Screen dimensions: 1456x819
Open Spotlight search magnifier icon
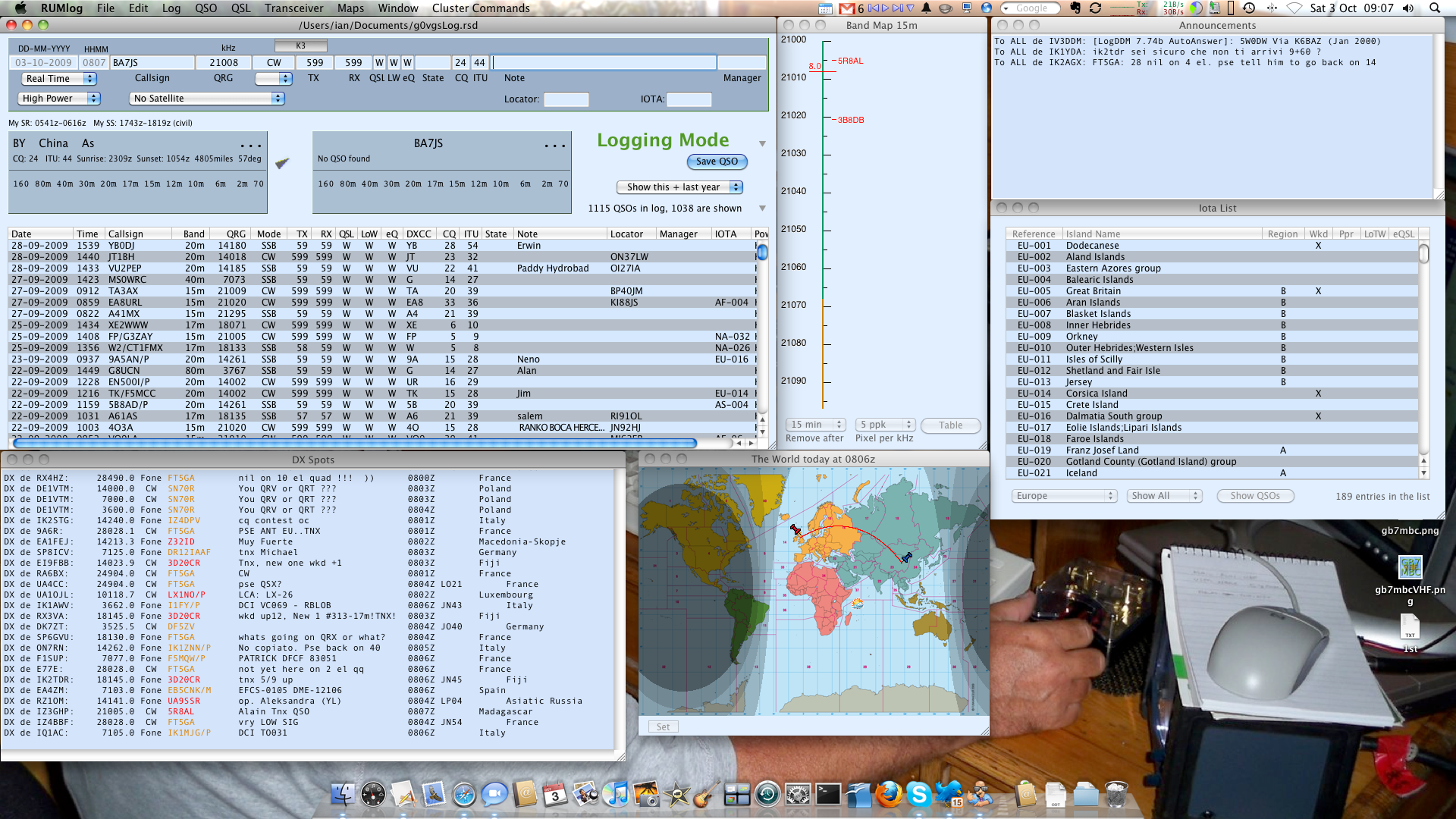pos(1435,8)
